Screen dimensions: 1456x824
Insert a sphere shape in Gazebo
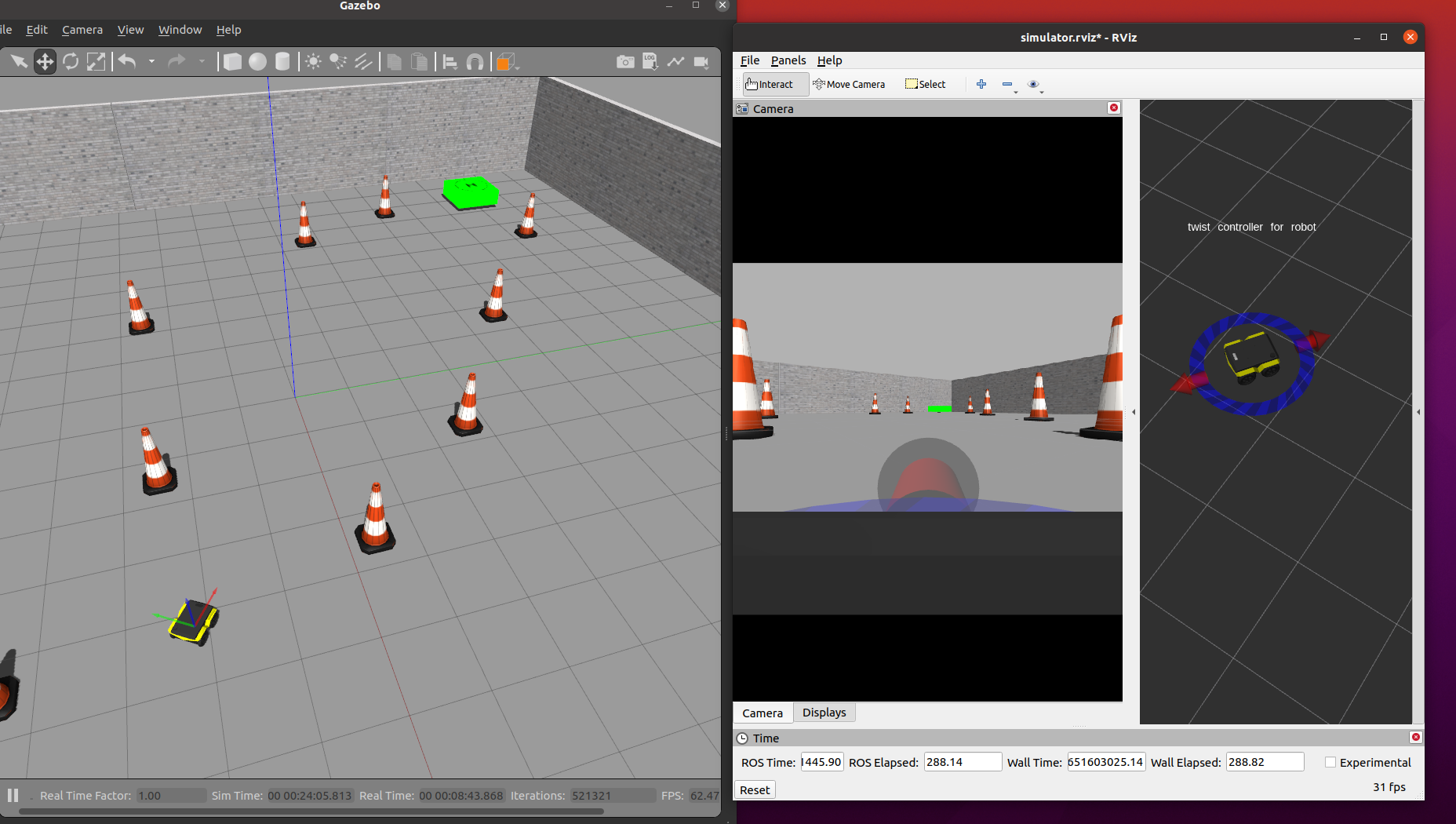(x=257, y=61)
